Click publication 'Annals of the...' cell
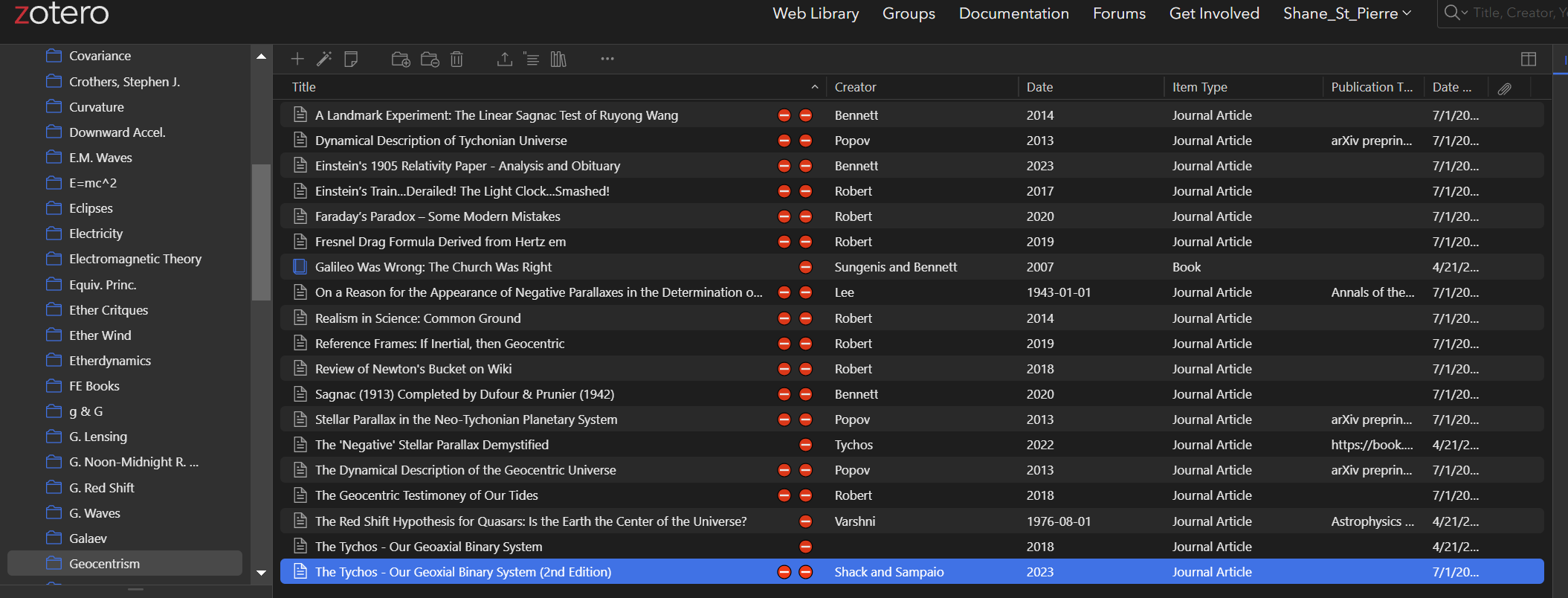This screenshot has height=598, width=1568. (x=1372, y=292)
